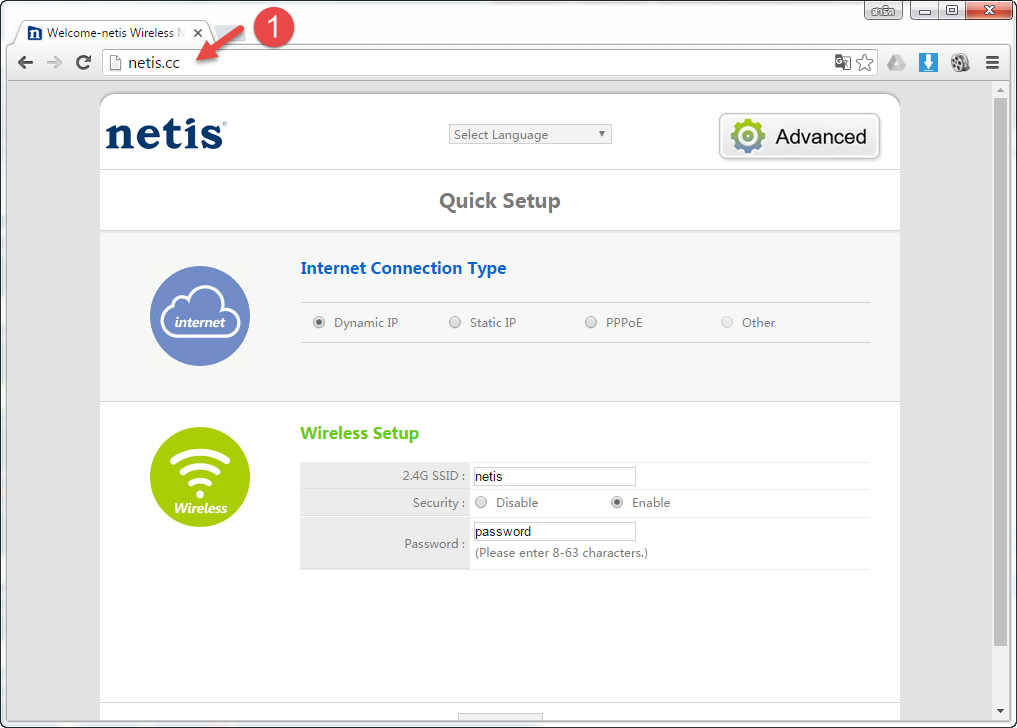Open the Select Language dropdown
This screenshot has width=1017, height=728.
[x=530, y=134]
